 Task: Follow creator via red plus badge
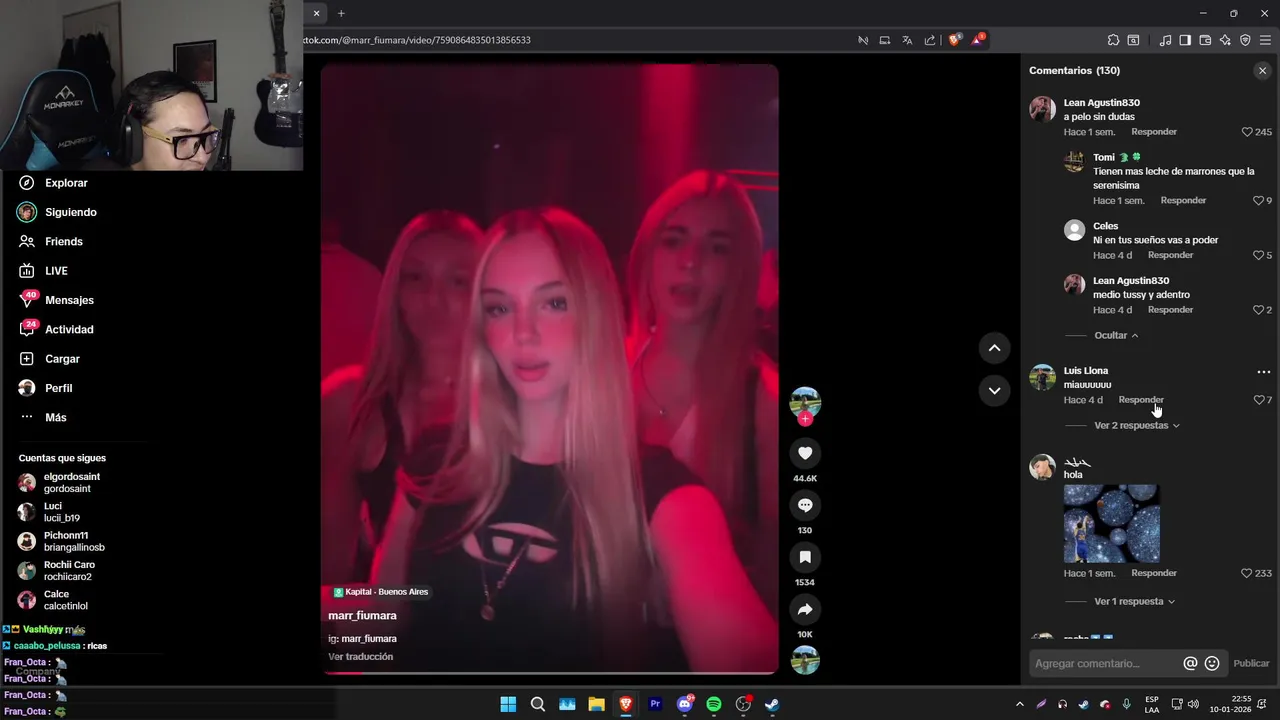tap(805, 419)
